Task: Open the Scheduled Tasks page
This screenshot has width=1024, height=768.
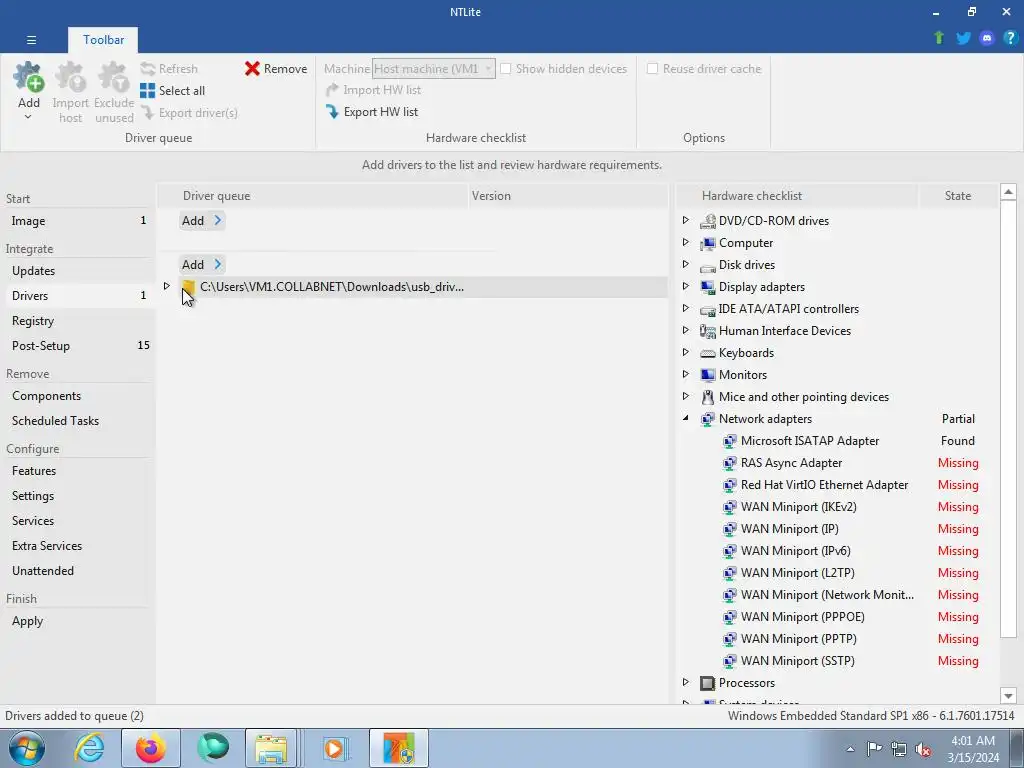Action: coord(78,421)
